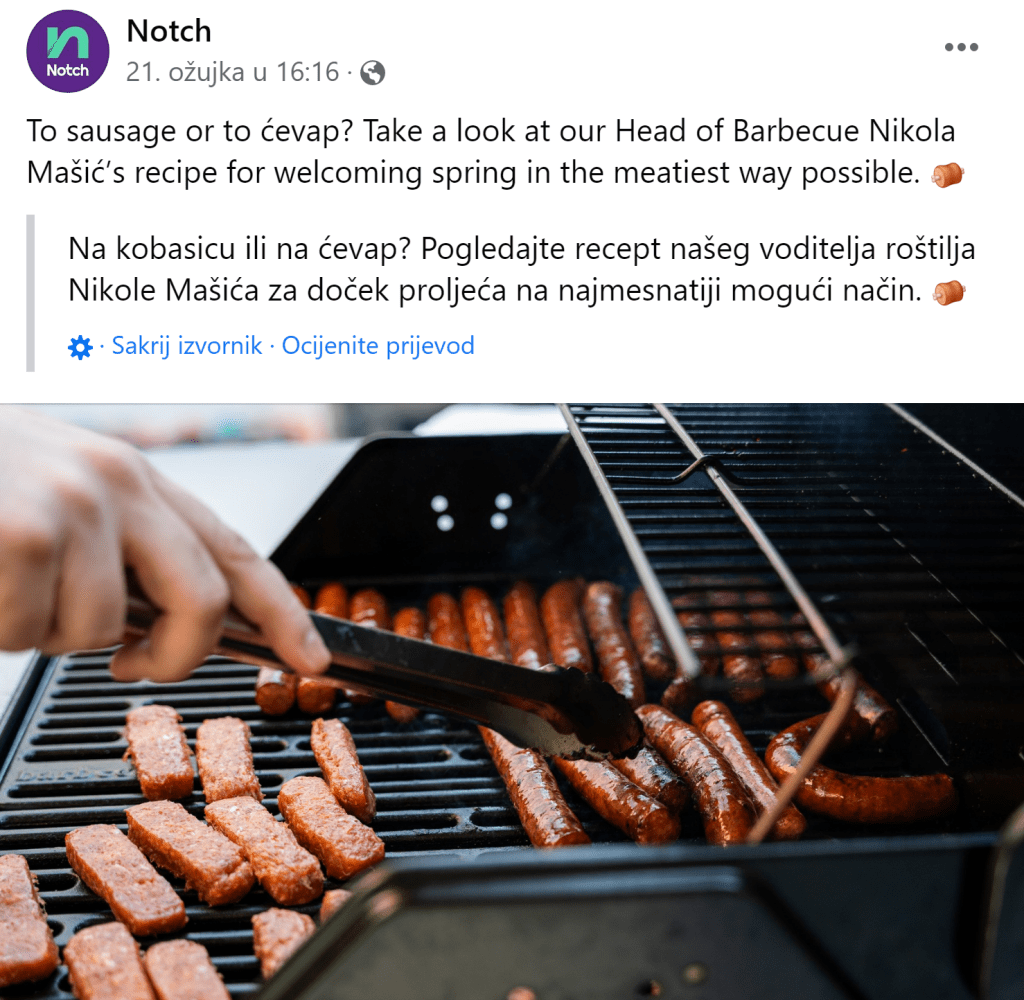Hide original text via 'Sakrij izvornik'

click(x=187, y=345)
